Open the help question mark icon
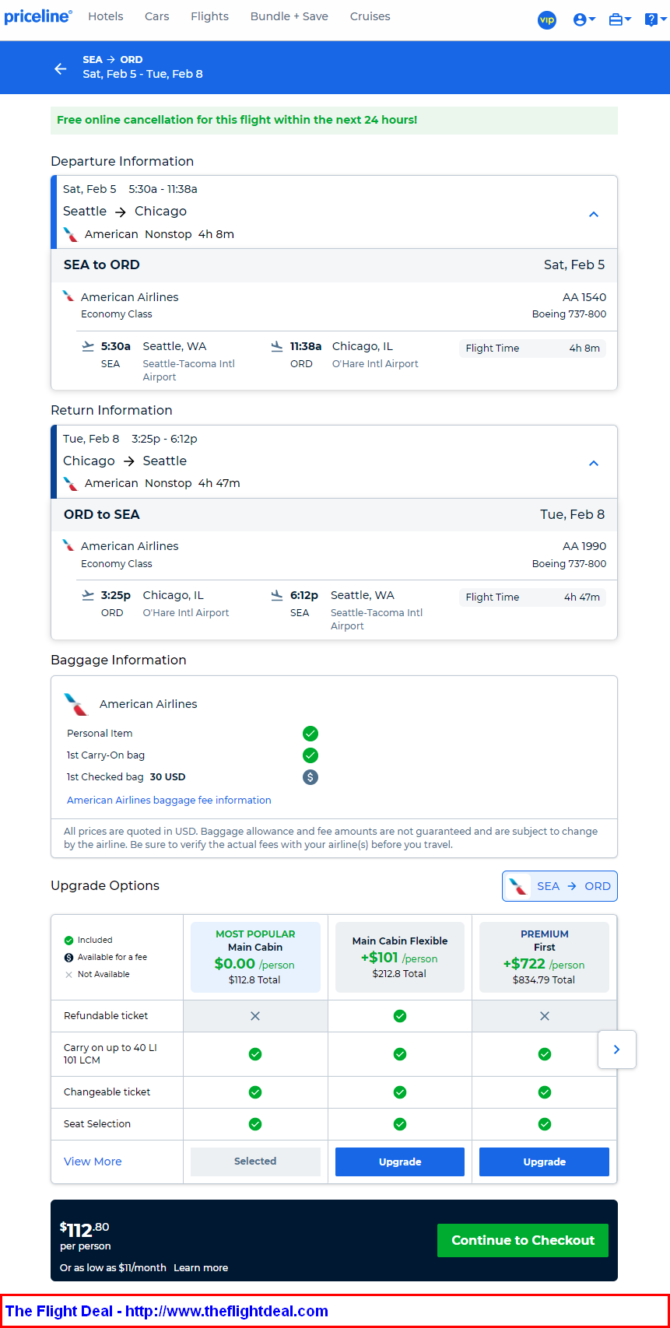The height and width of the screenshot is (1328, 670). pos(652,19)
